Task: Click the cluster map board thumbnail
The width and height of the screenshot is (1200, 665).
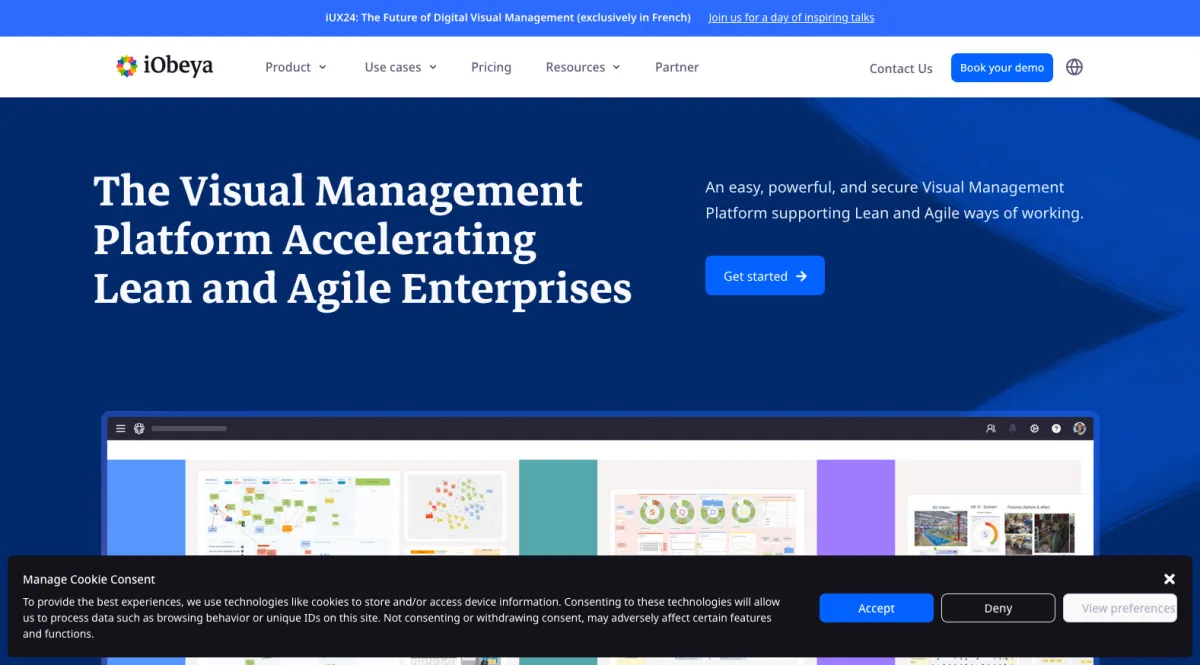Action: 455,506
